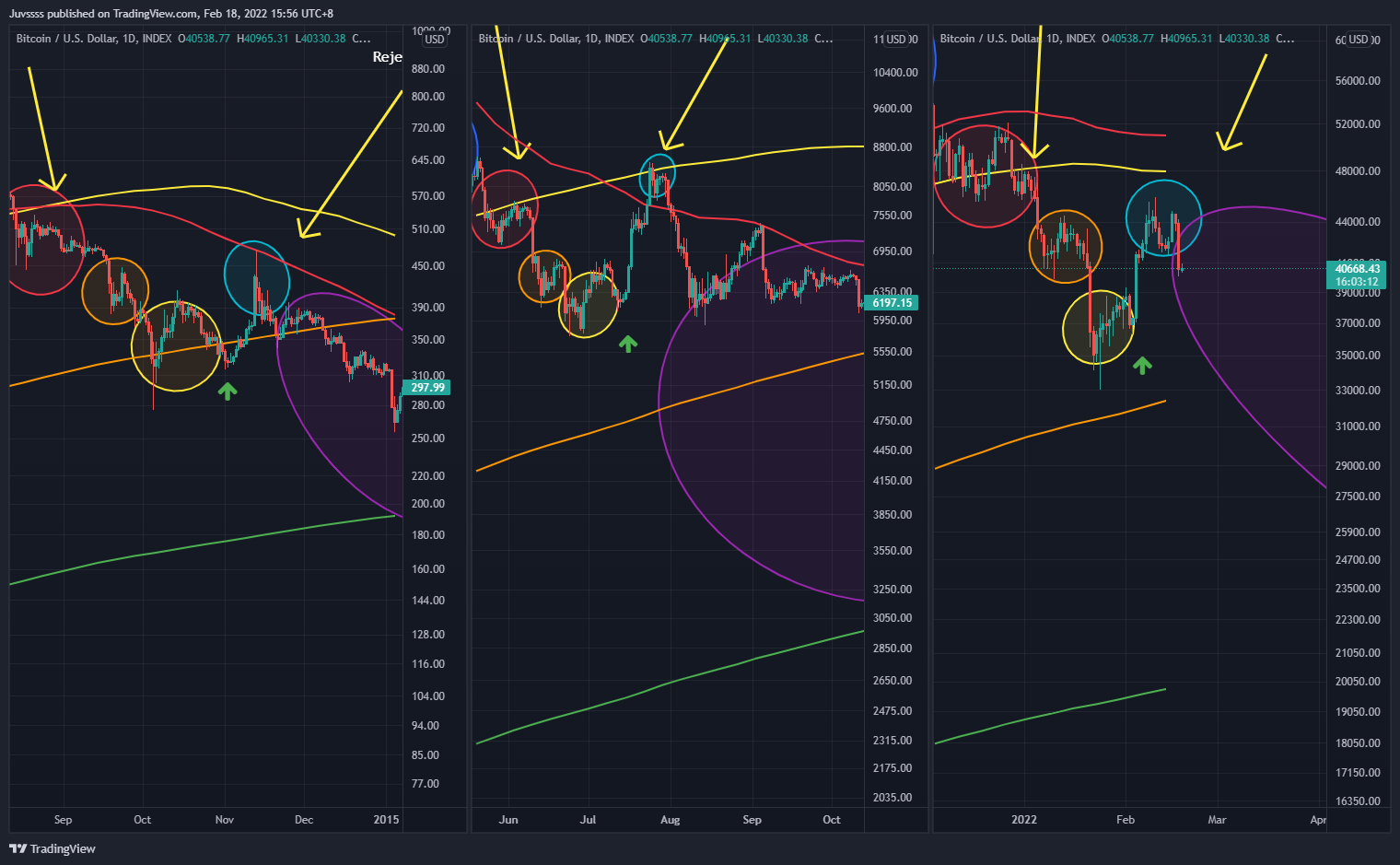
Task: Click the 48000.00 price axis label
Action: 1358,171
